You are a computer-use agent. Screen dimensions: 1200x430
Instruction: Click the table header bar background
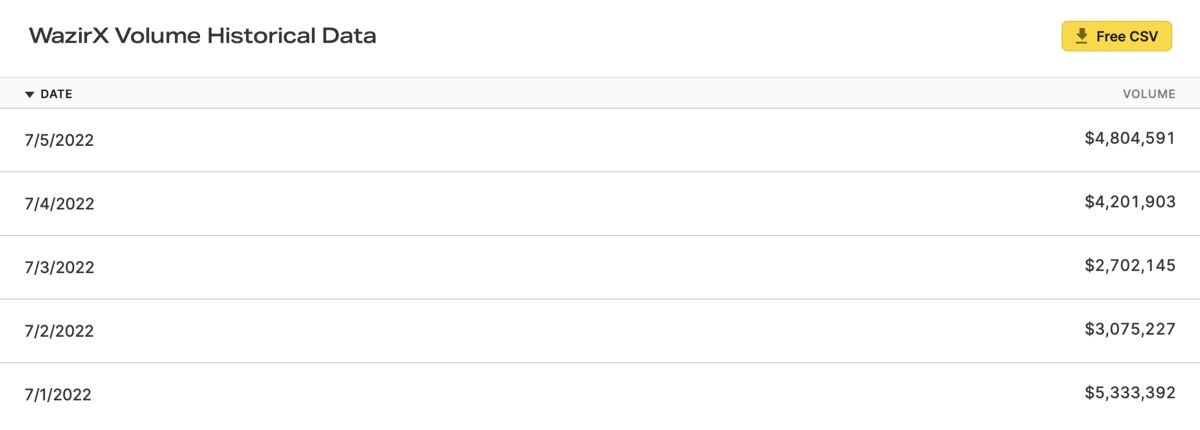pos(600,93)
